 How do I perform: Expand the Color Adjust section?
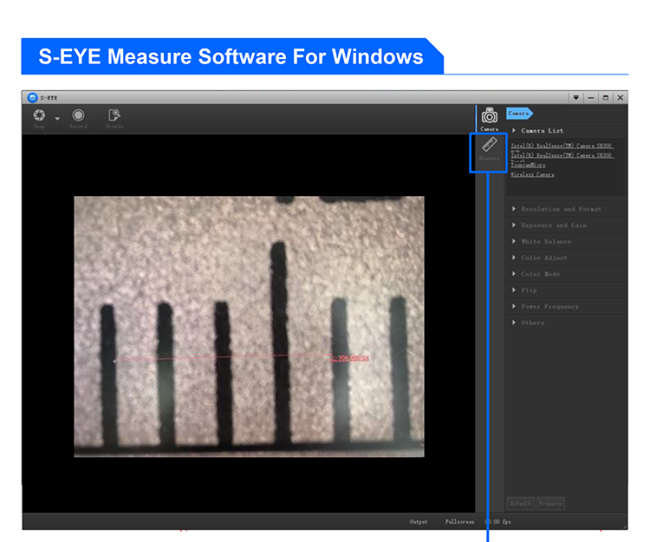543,258
